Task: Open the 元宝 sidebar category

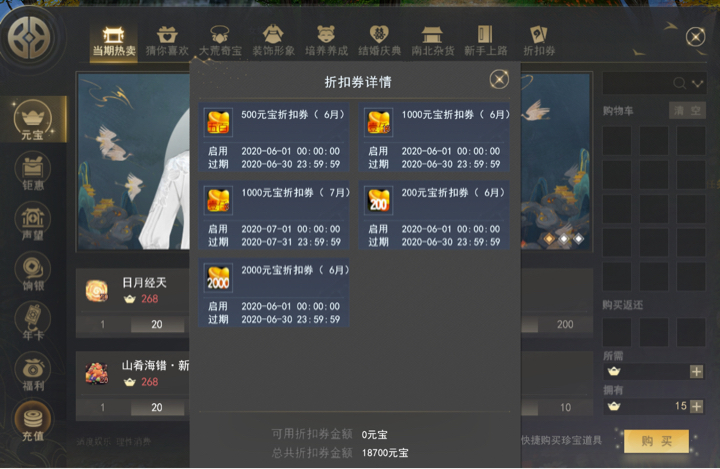Action: (33, 119)
